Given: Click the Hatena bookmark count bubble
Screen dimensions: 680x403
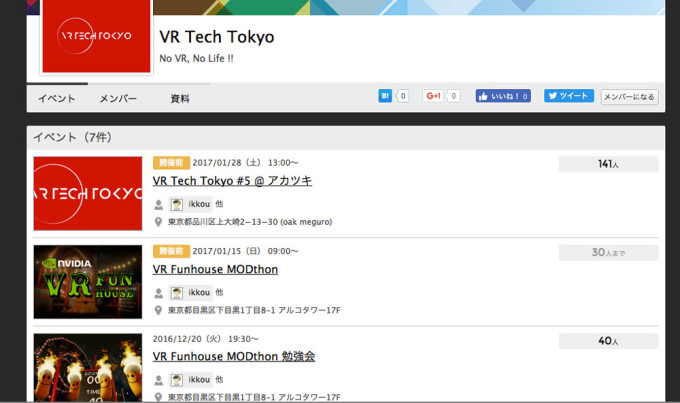Looking at the screenshot, I should click(403, 96).
